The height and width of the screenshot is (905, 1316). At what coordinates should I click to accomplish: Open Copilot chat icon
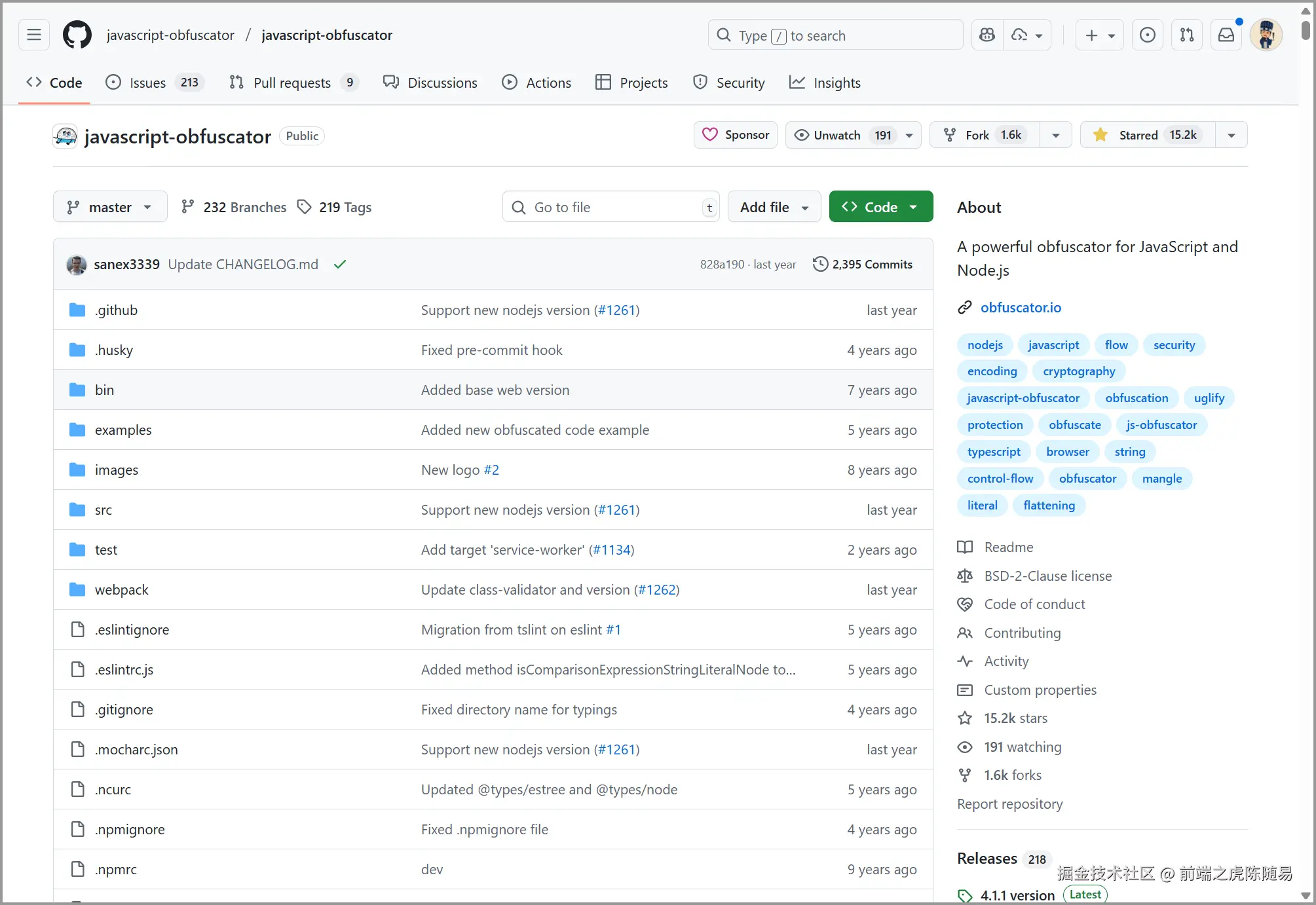pos(987,35)
